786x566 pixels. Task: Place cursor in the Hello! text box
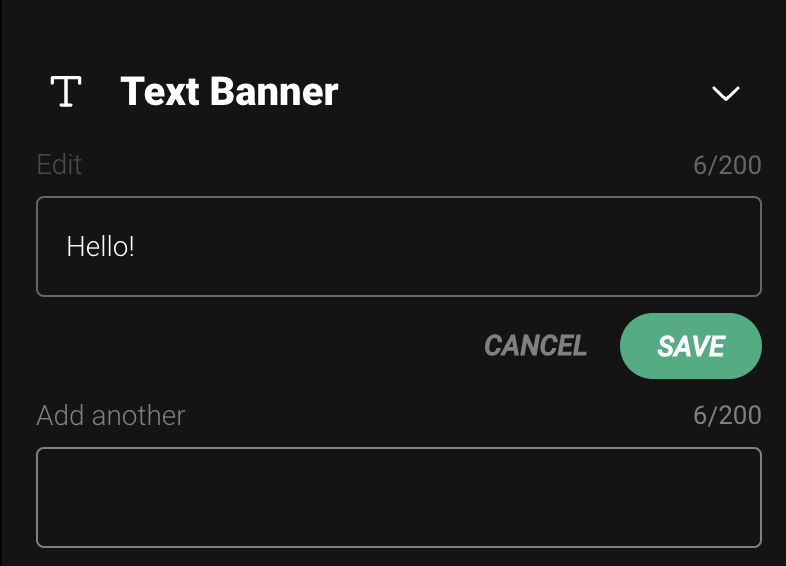[398, 247]
